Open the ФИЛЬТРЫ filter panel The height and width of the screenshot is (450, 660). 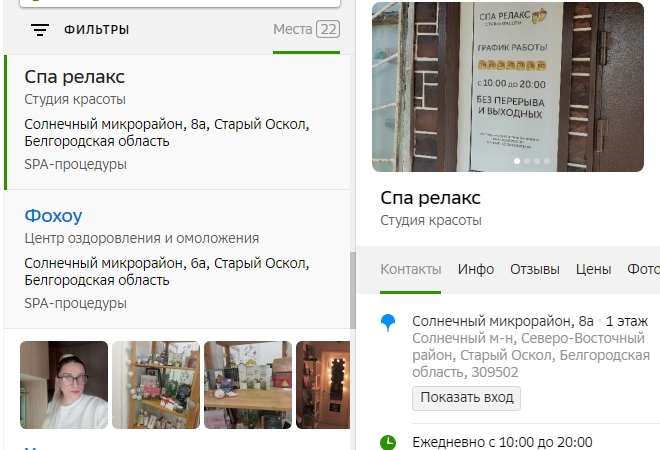[x=96, y=29]
